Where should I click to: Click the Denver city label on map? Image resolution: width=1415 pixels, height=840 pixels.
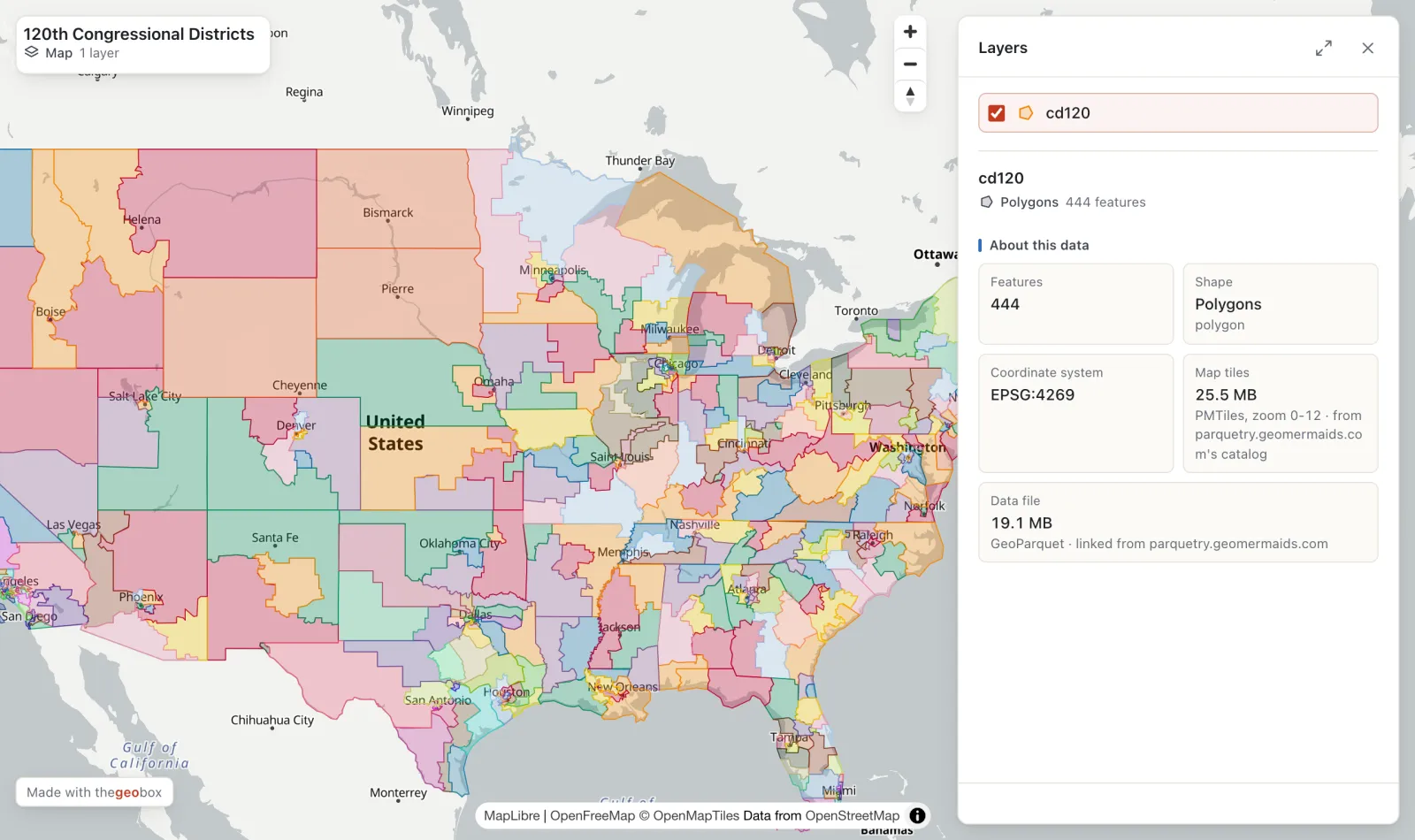click(x=296, y=425)
